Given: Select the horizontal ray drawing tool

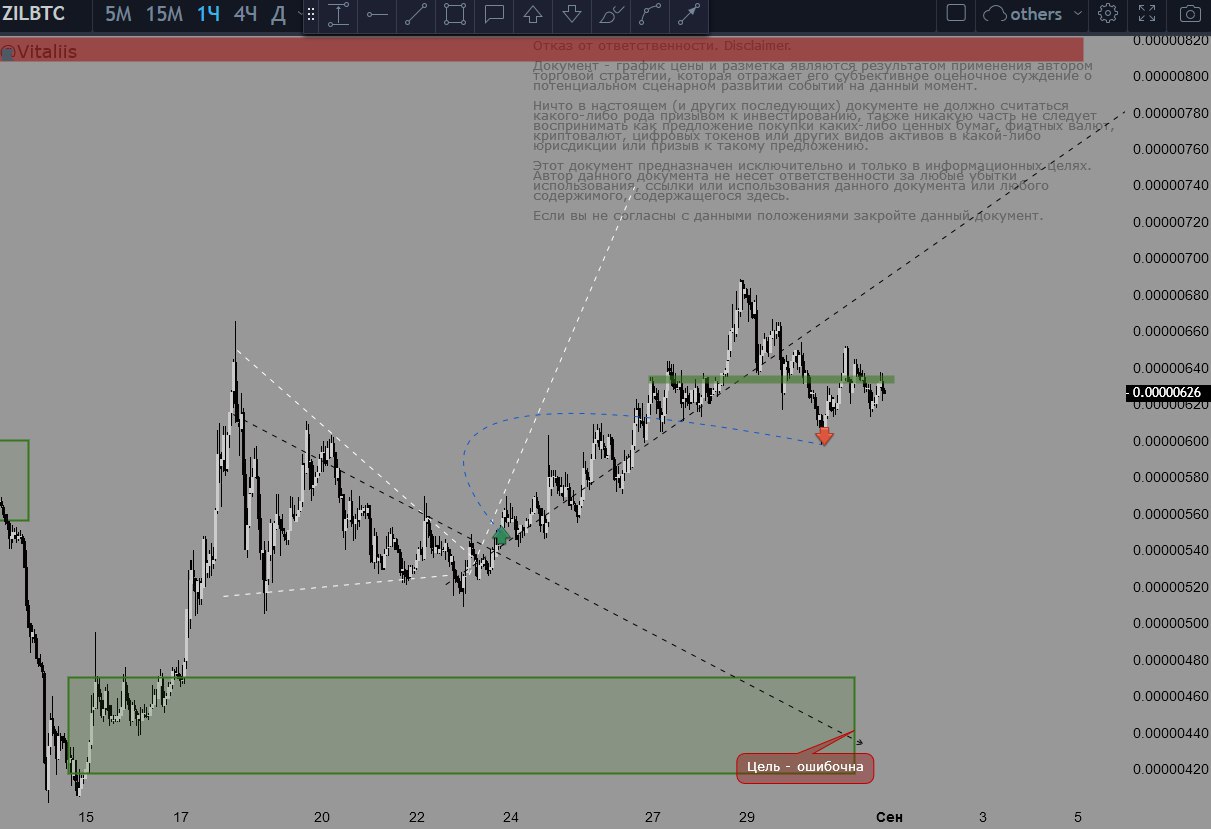Looking at the screenshot, I should pos(377,14).
